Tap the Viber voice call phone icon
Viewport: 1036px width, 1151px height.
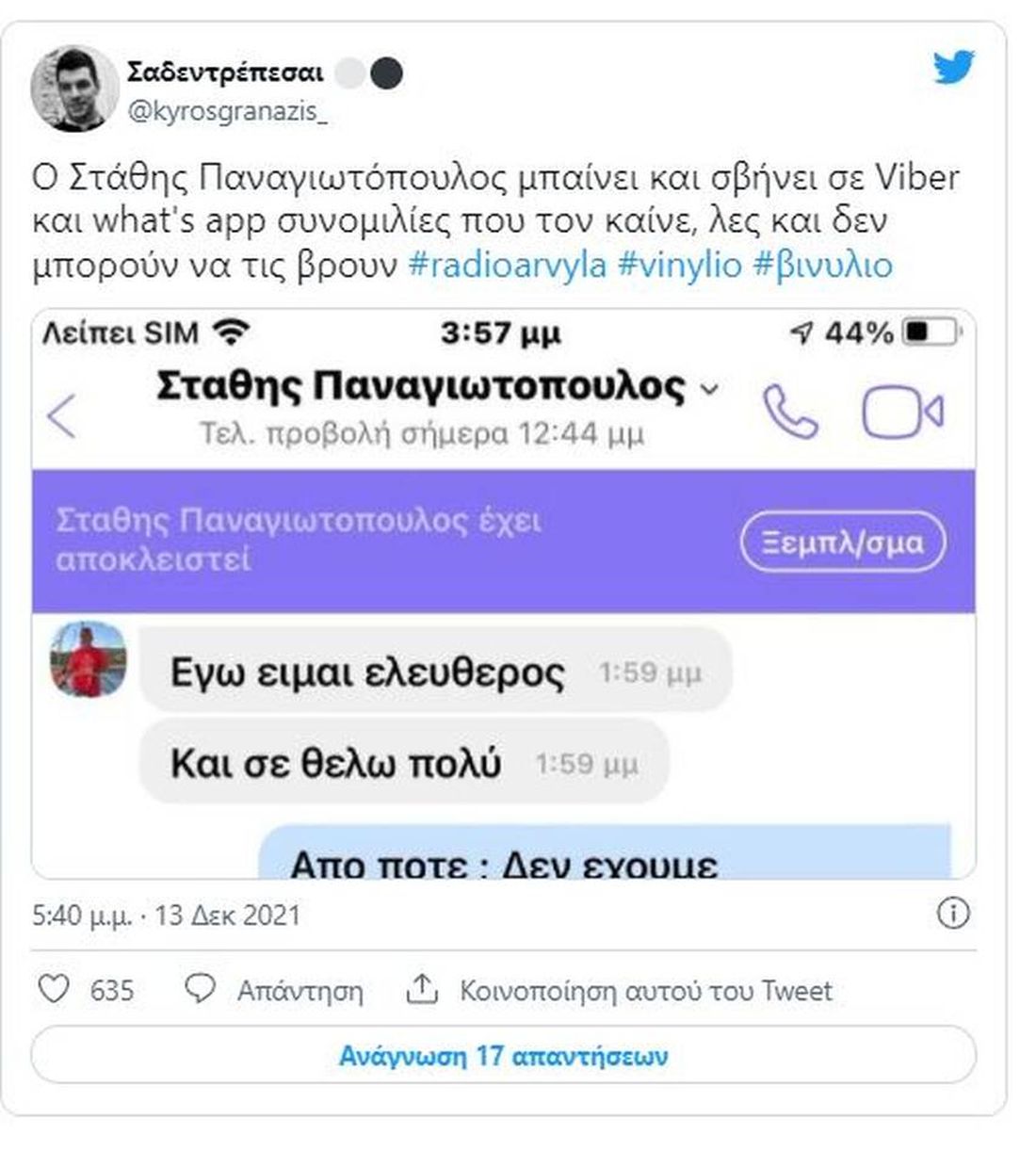[790, 412]
